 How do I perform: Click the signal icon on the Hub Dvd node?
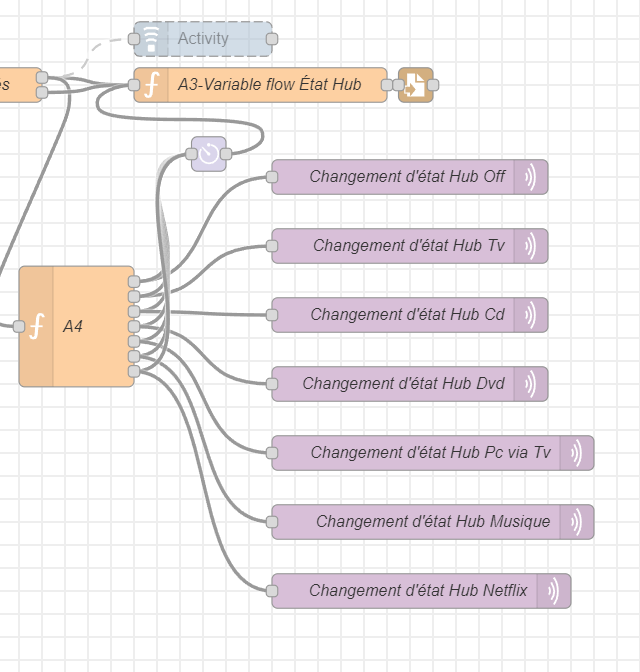coord(531,384)
